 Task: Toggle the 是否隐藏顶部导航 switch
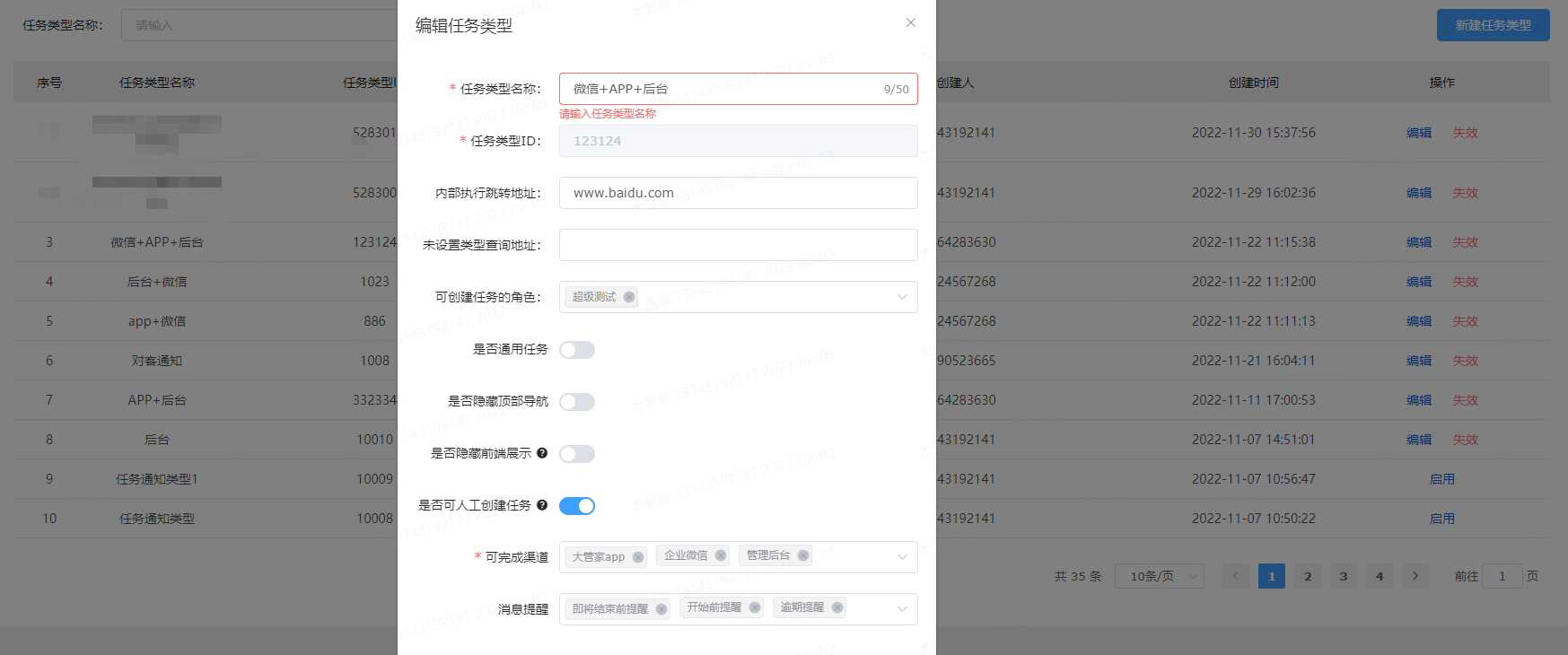coord(577,402)
